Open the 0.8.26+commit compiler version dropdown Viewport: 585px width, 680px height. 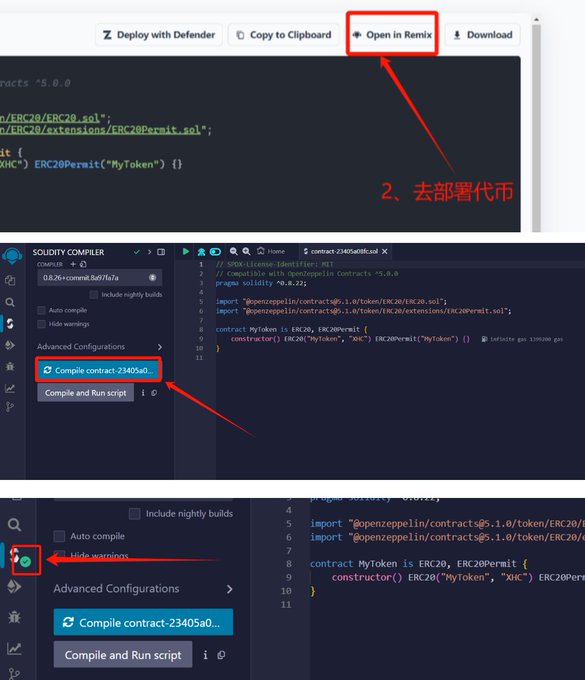99,278
